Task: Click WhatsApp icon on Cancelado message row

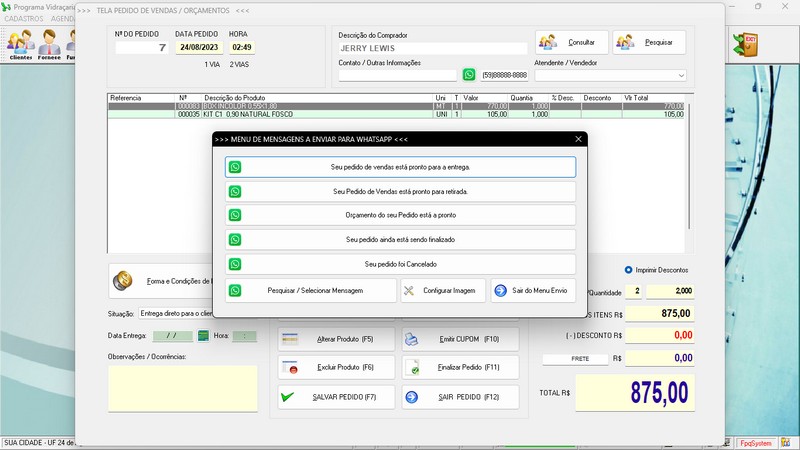Action: tap(235, 264)
